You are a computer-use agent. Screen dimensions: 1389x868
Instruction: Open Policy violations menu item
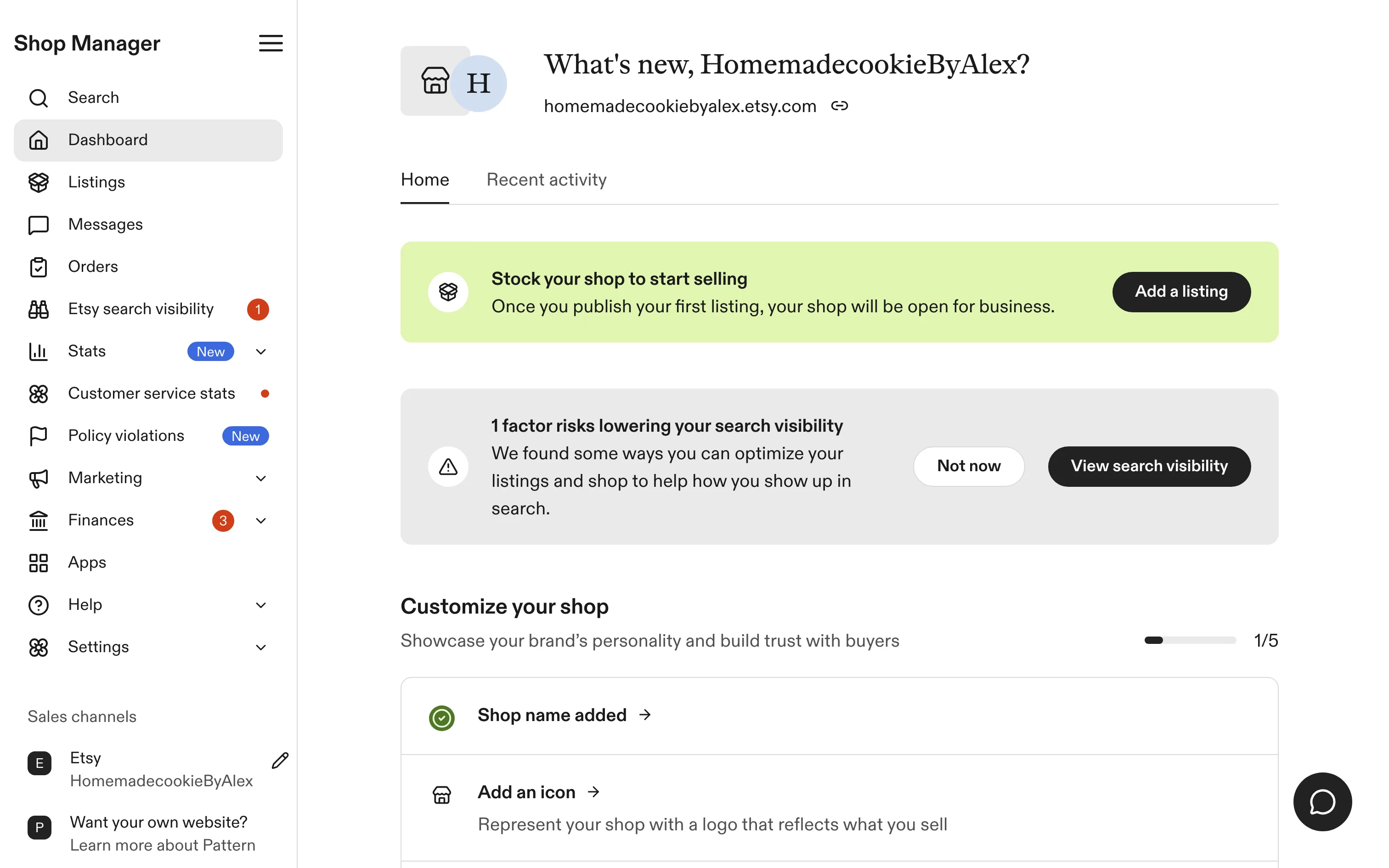point(148,436)
